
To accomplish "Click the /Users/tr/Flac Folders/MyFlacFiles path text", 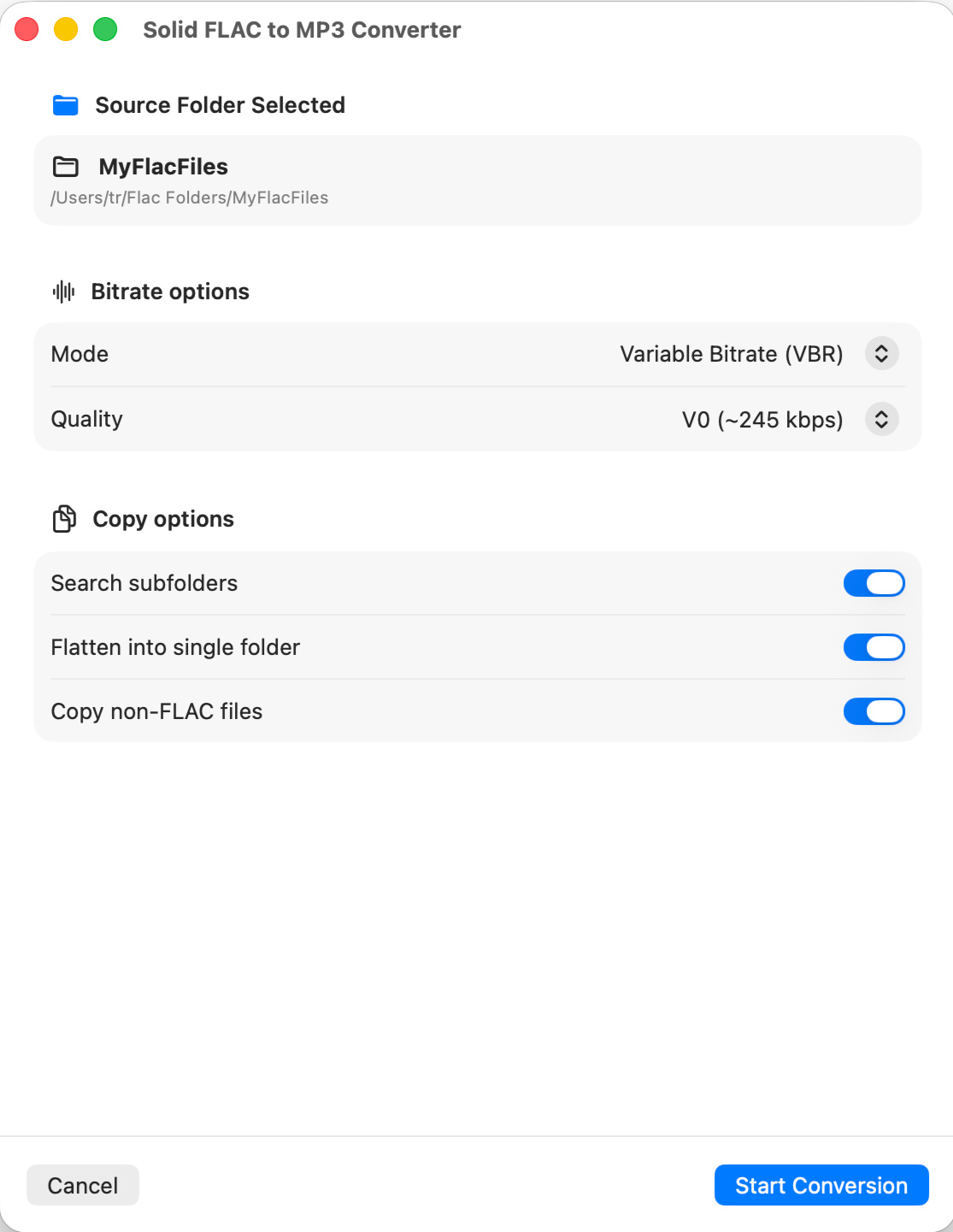I will tap(190, 197).
